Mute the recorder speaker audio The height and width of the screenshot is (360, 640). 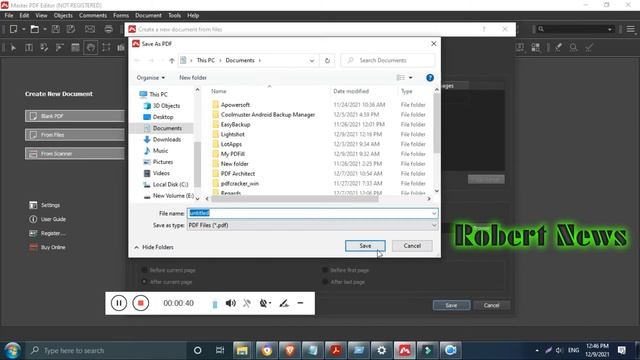[x=231, y=303]
